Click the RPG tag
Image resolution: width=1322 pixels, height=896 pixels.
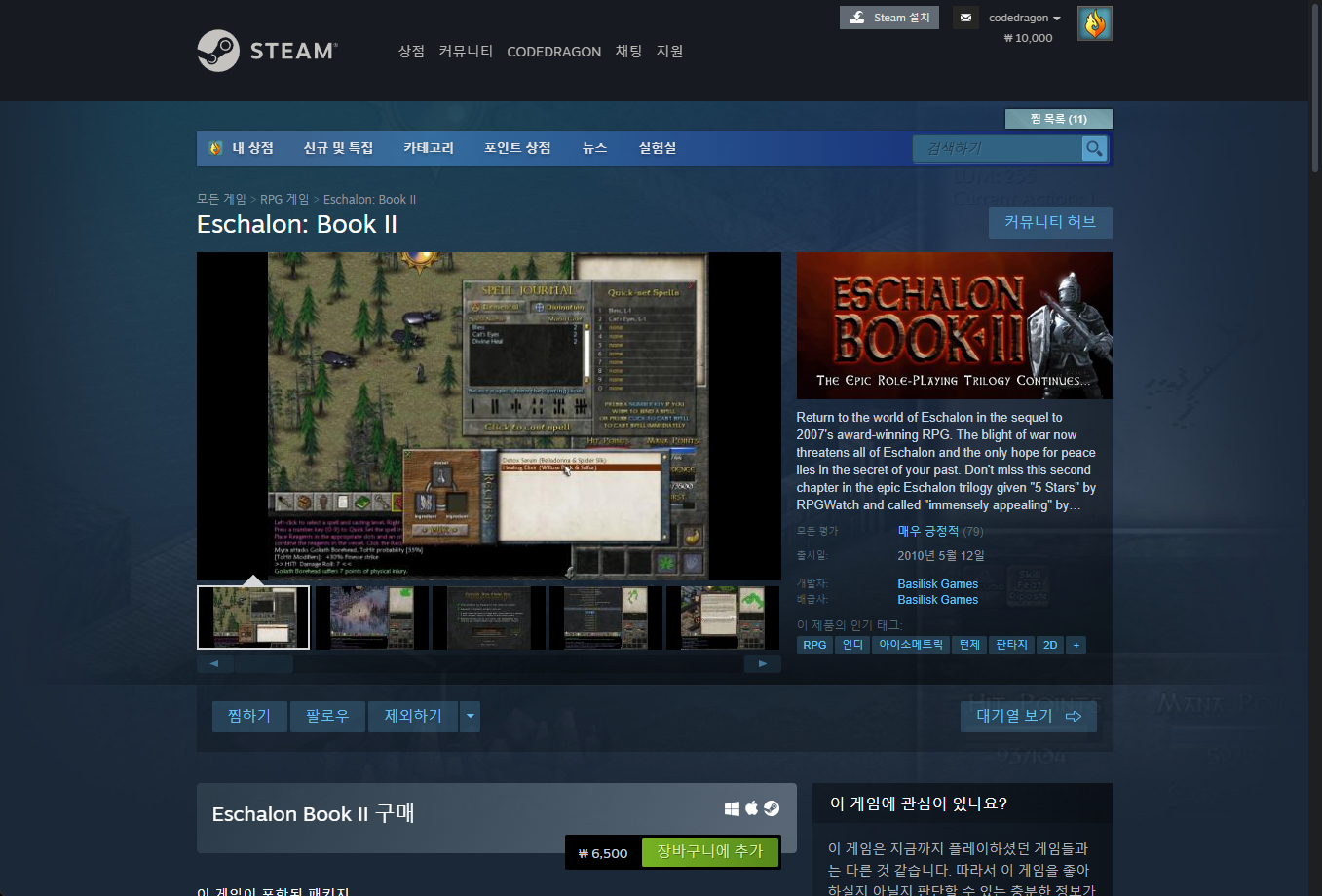(x=814, y=645)
